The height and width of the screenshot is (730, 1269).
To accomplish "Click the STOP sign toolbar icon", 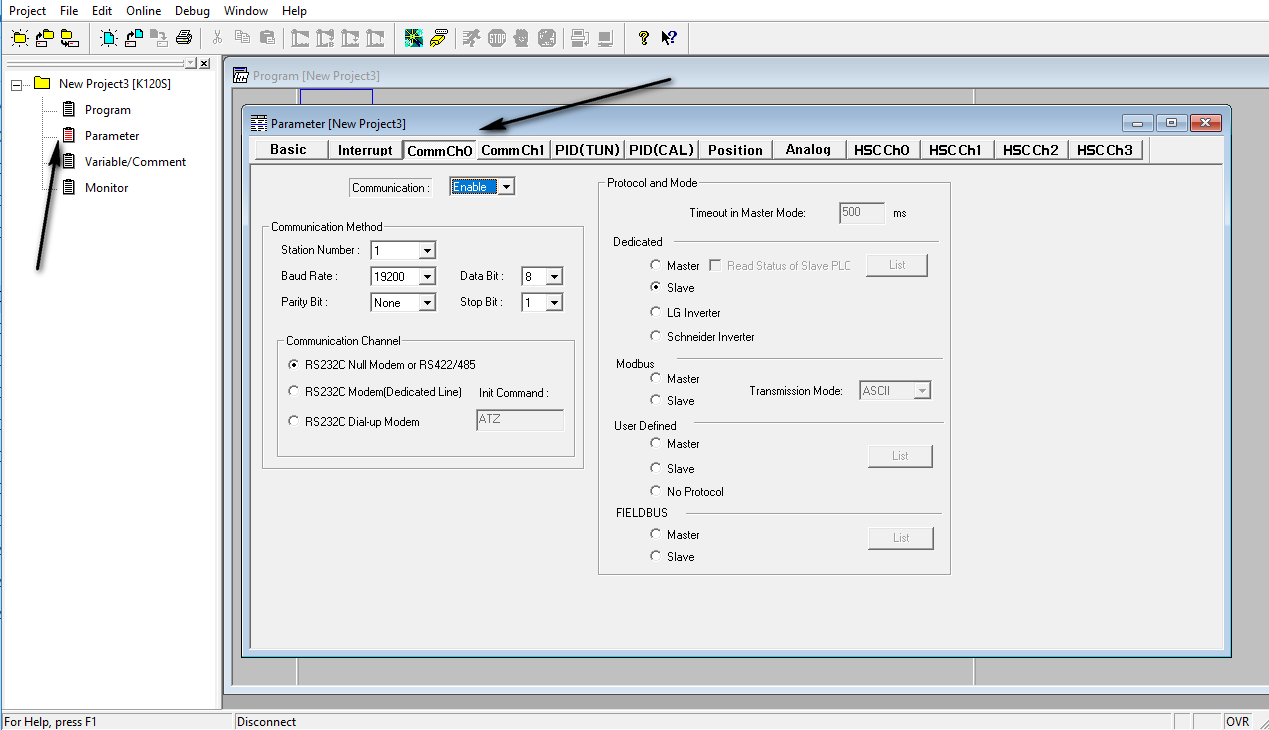I will coord(496,38).
